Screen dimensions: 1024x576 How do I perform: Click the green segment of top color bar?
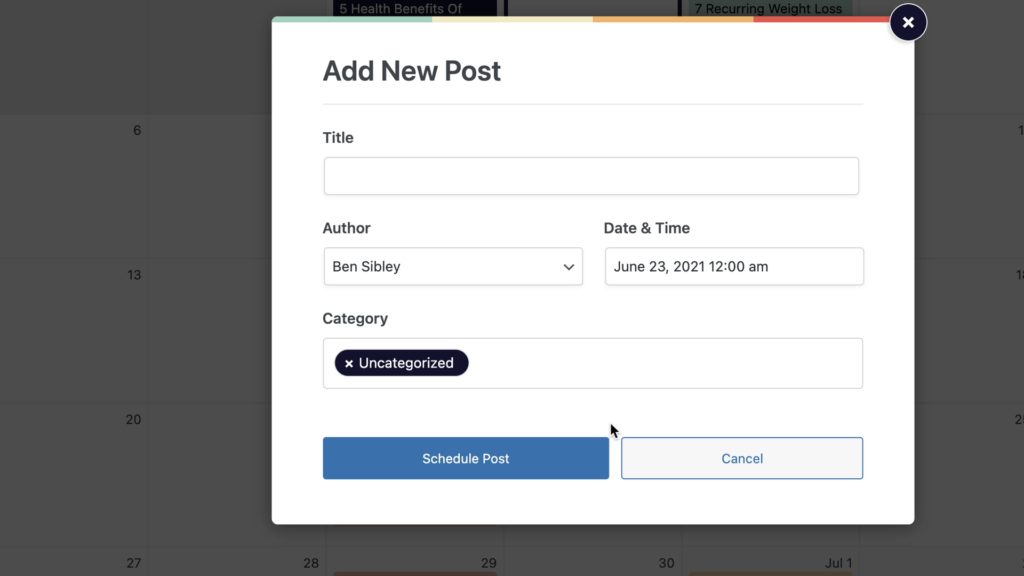352,20
